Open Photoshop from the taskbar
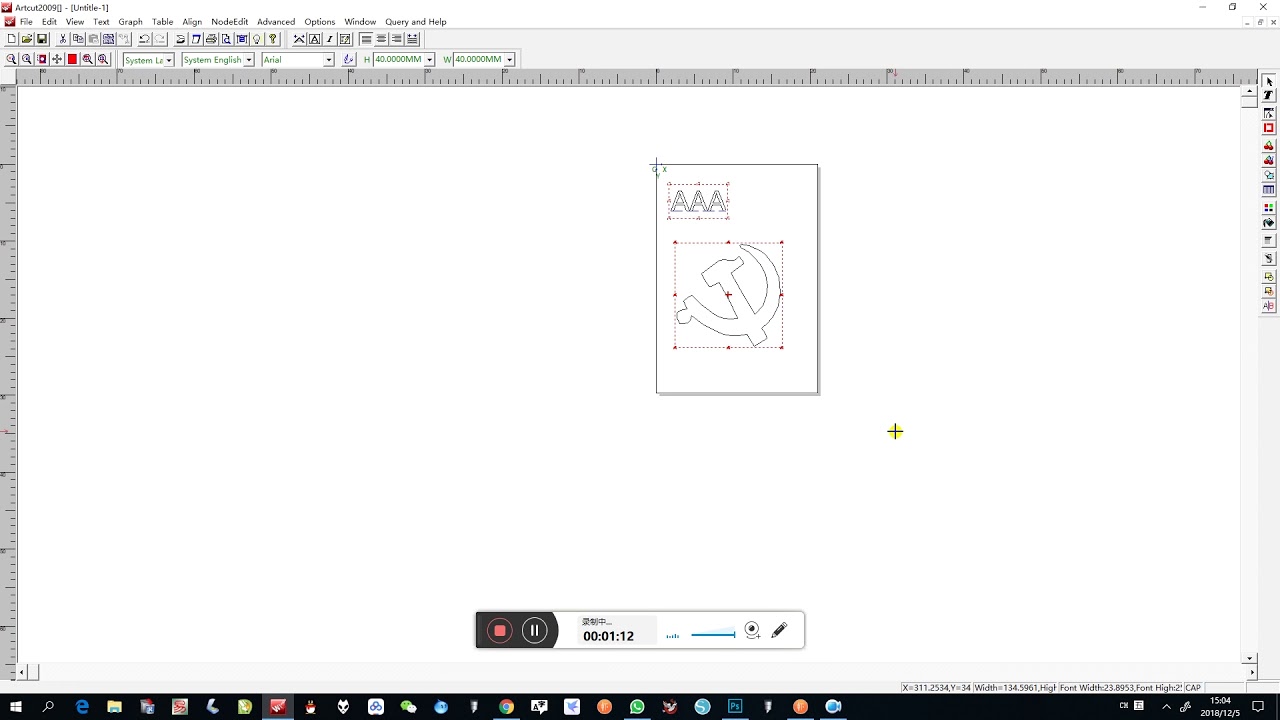The height and width of the screenshot is (720, 1280). pyautogui.click(x=735, y=706)
